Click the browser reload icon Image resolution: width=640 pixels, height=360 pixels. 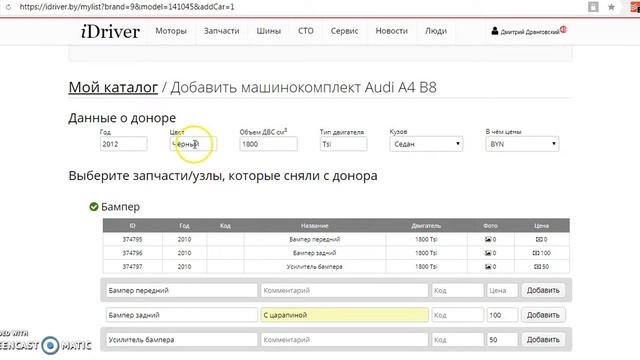coord(8,7)
